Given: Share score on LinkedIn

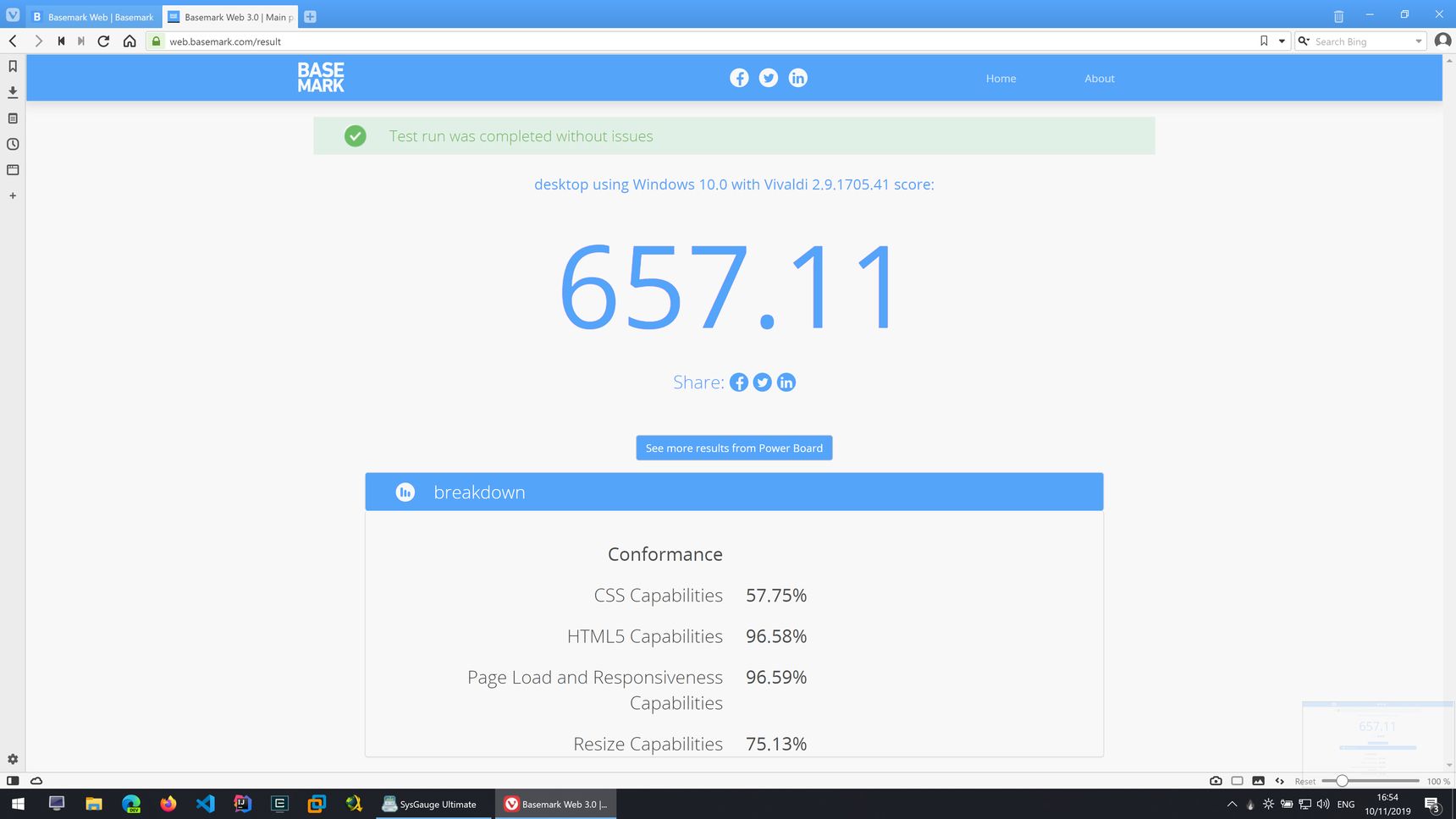Looking at the screenshot, I should (786, 382).
